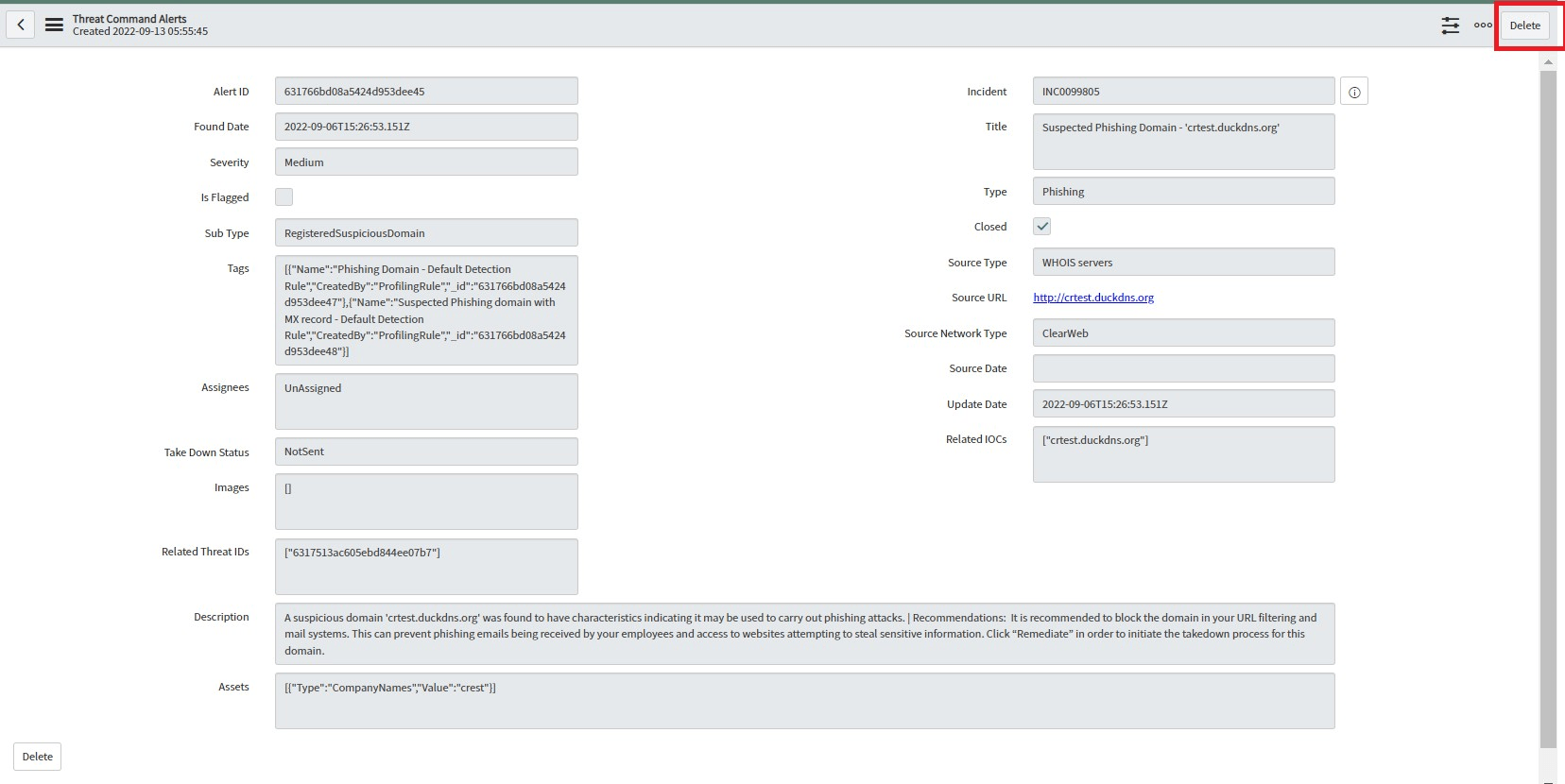Toggle the Is Flagged checkbox
Screen dimensions: 1565x784
[284, 197]
